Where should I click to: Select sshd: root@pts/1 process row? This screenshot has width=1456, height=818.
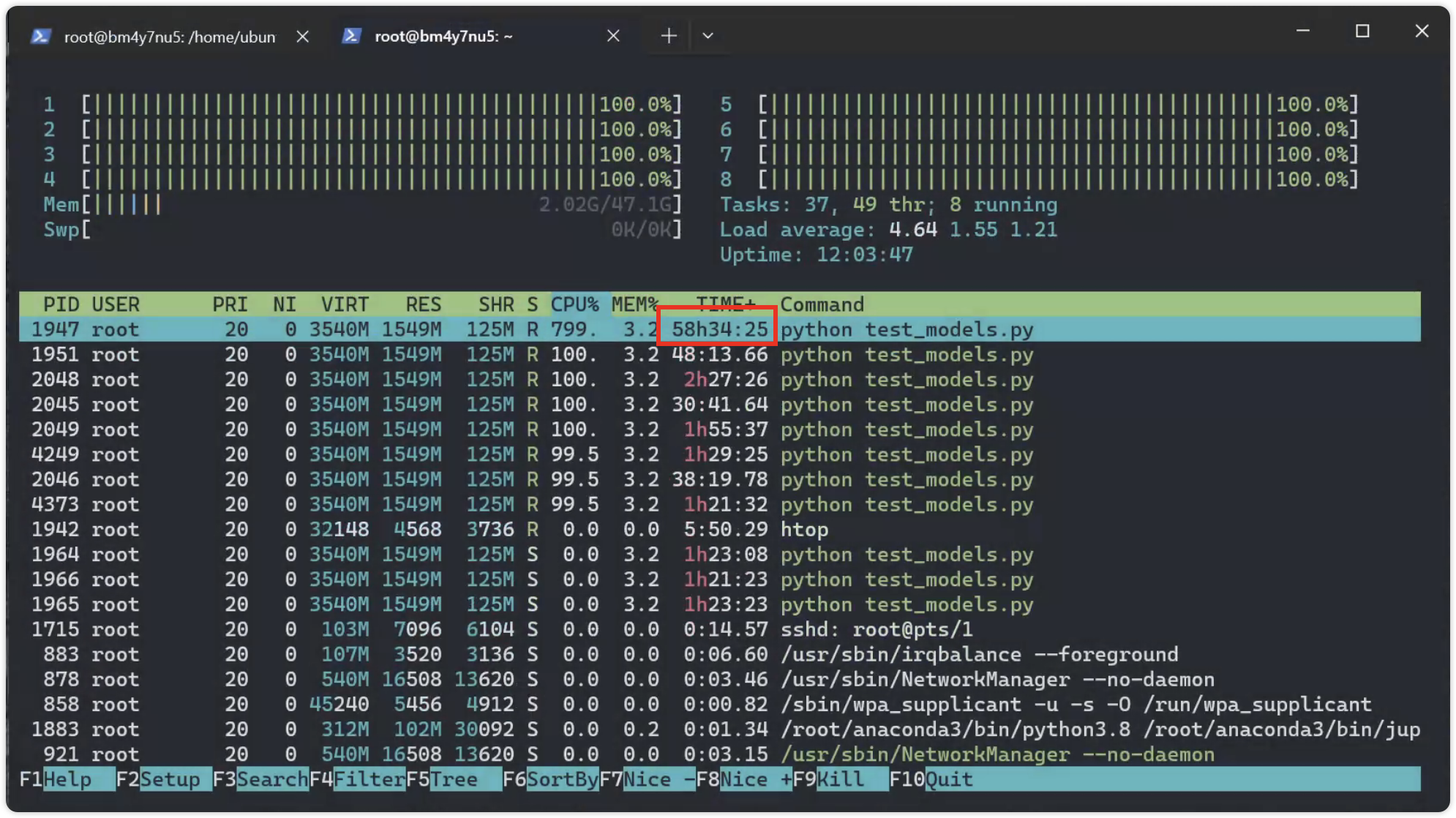720,629
